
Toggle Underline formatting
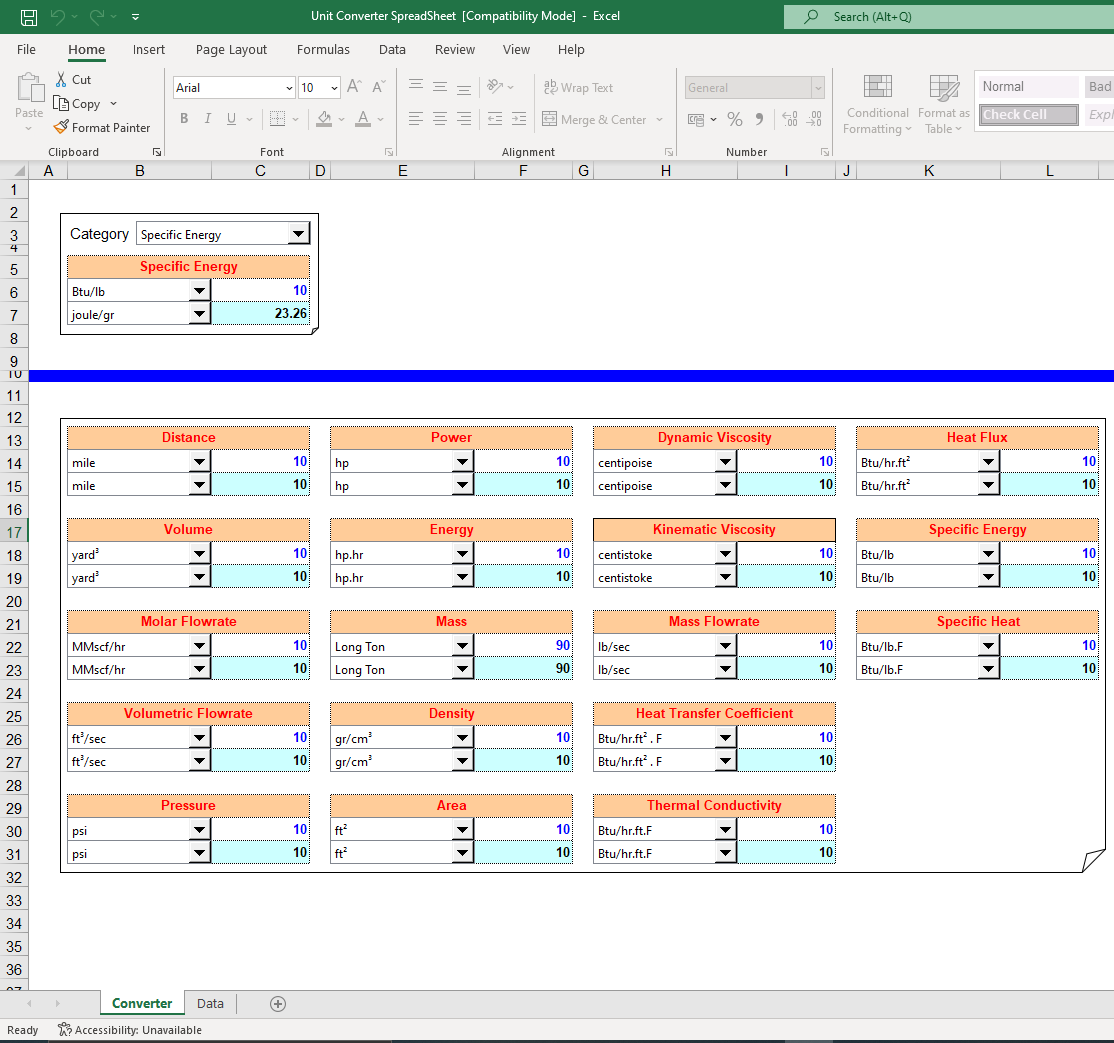[x=231, y=119]
